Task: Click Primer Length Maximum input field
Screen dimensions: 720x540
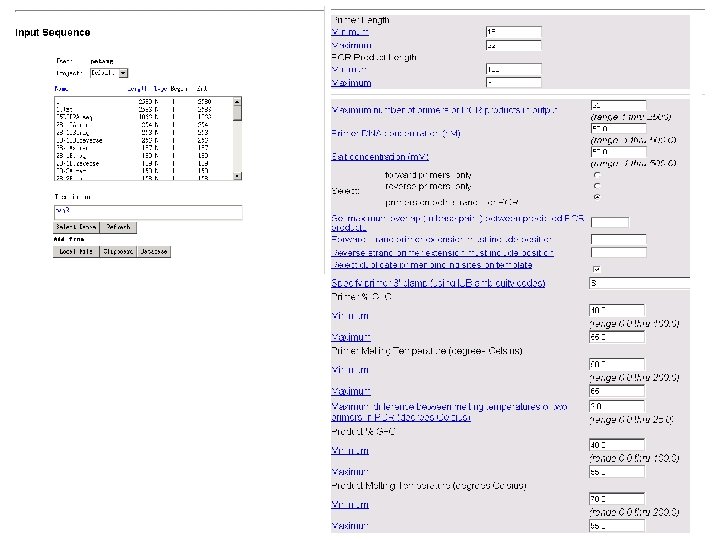Action: tap(513, 45)
